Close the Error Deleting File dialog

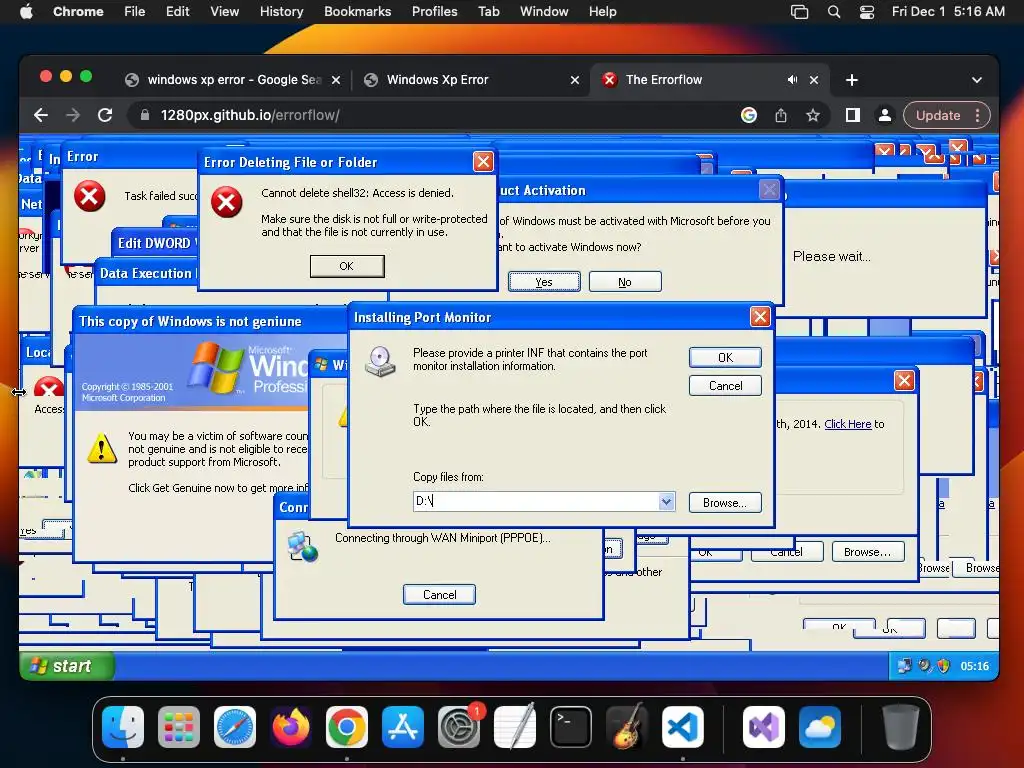pos(483,161)
